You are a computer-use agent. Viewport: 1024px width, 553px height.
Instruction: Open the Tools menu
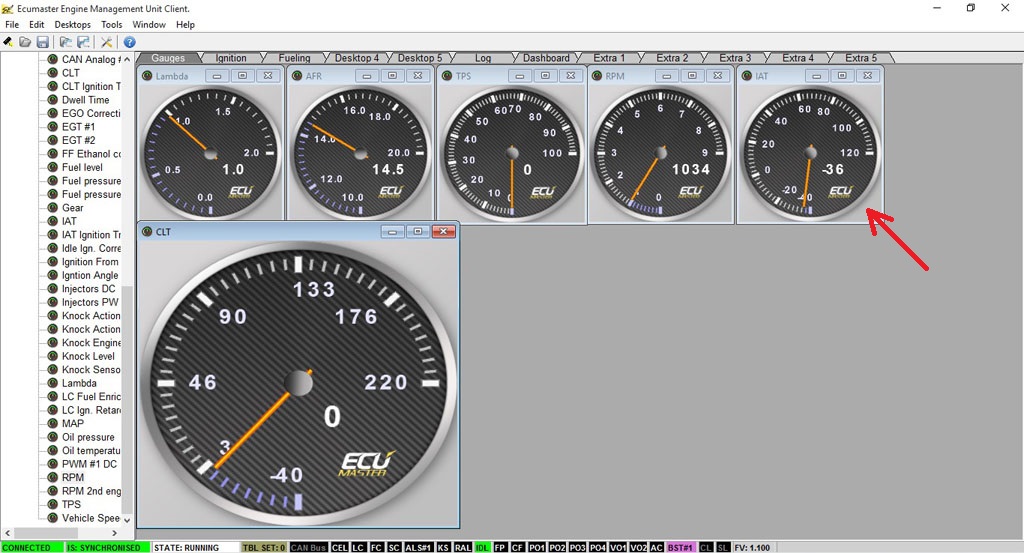click(x=112, y=24)
